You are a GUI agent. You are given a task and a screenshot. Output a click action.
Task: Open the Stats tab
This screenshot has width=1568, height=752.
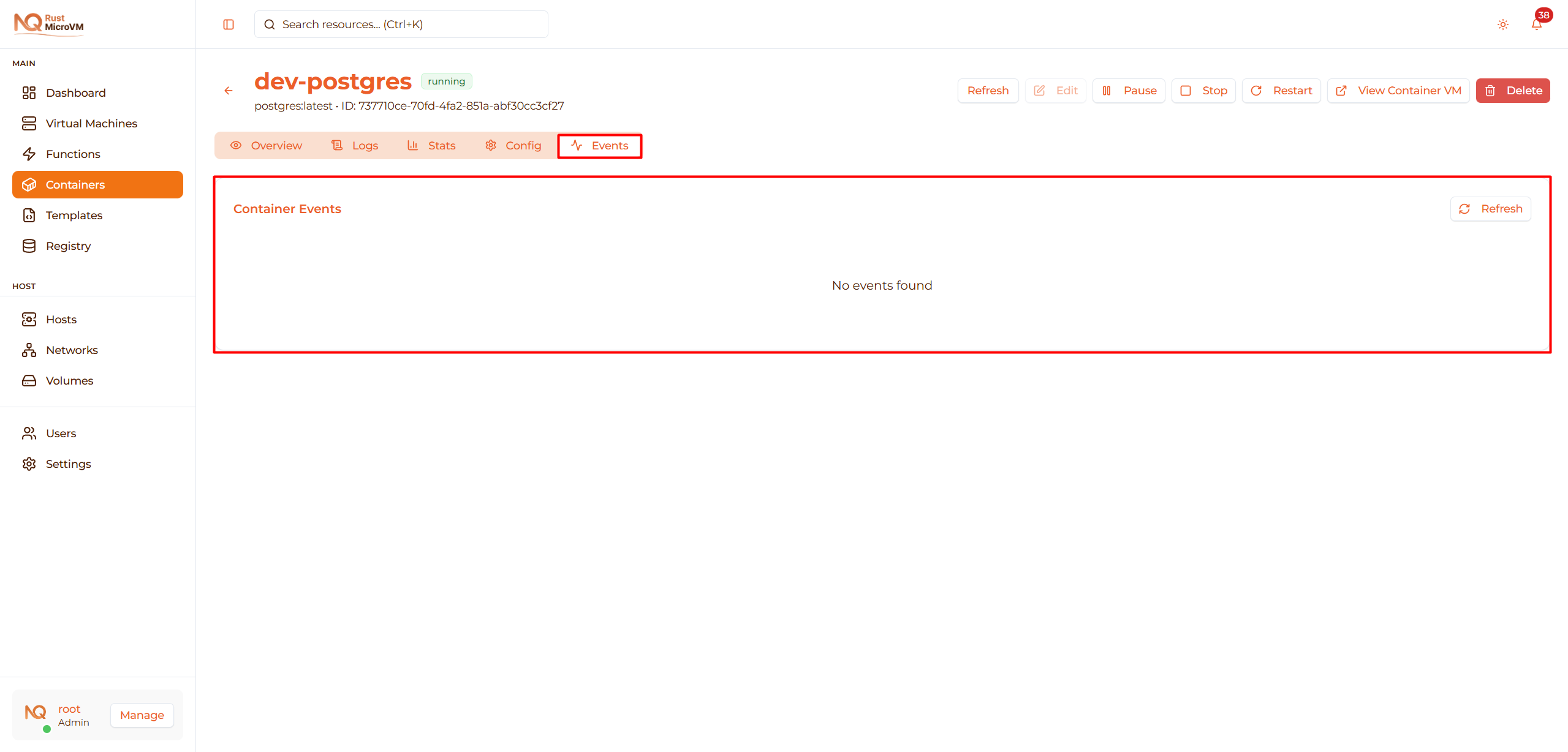(x=431, y=145)
